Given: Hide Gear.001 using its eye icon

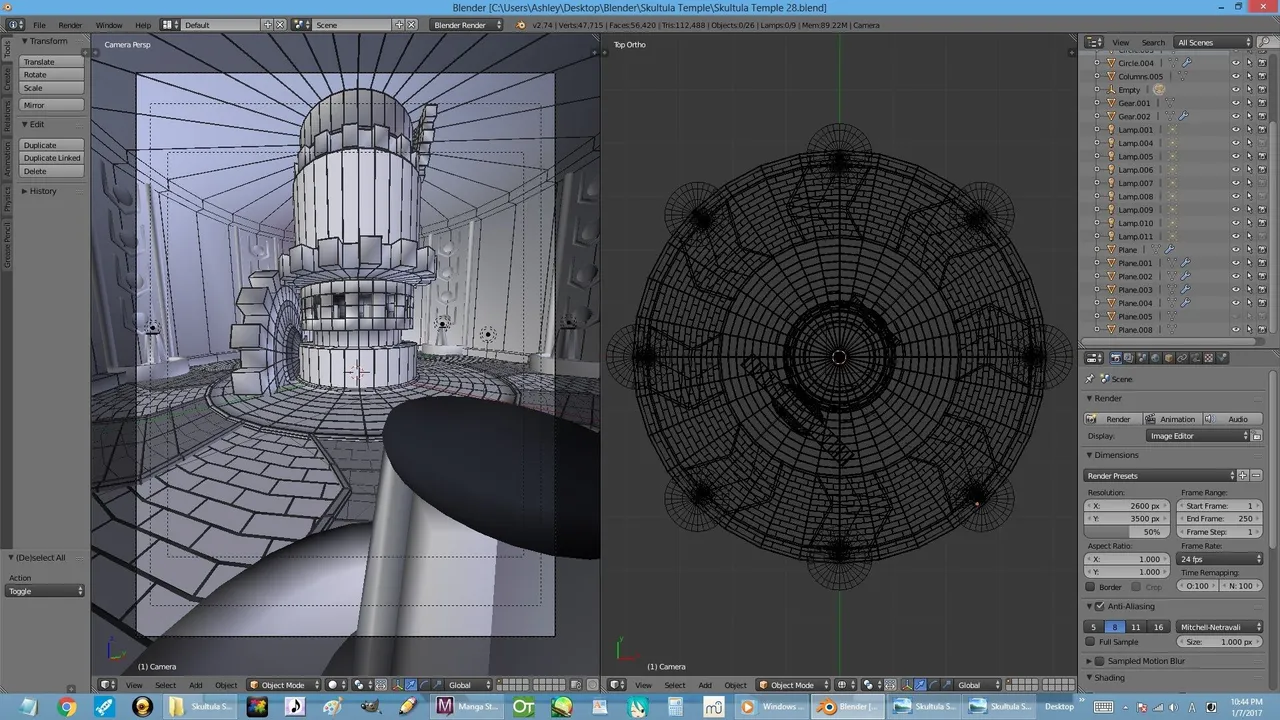Looking at the screenshot, I should pyautogui.click(x=1235, y=103).
